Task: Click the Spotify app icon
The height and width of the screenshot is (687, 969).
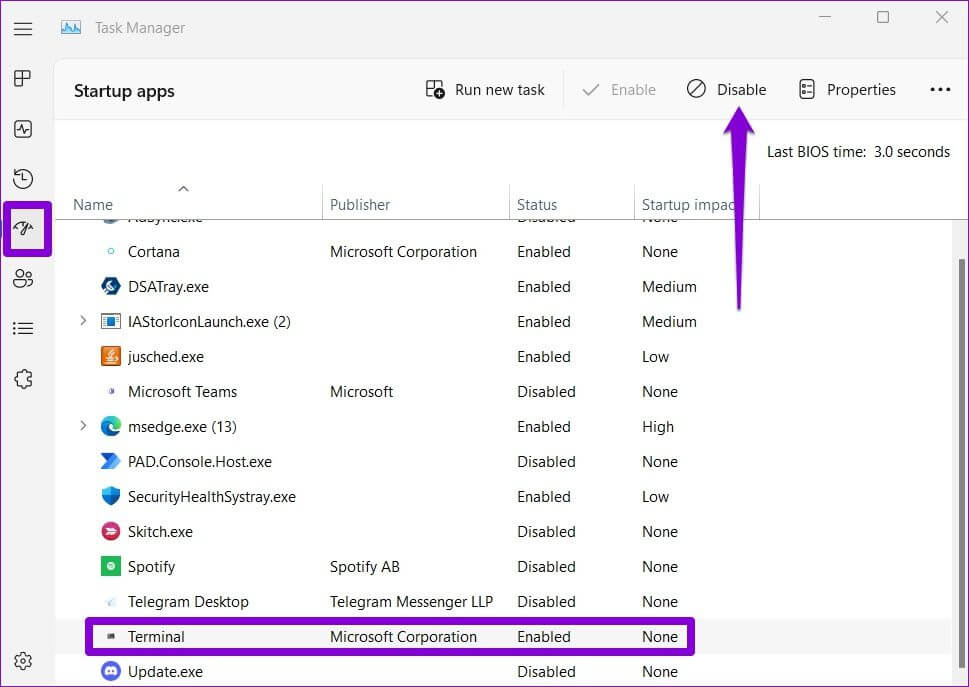Action: coord(111,566)
